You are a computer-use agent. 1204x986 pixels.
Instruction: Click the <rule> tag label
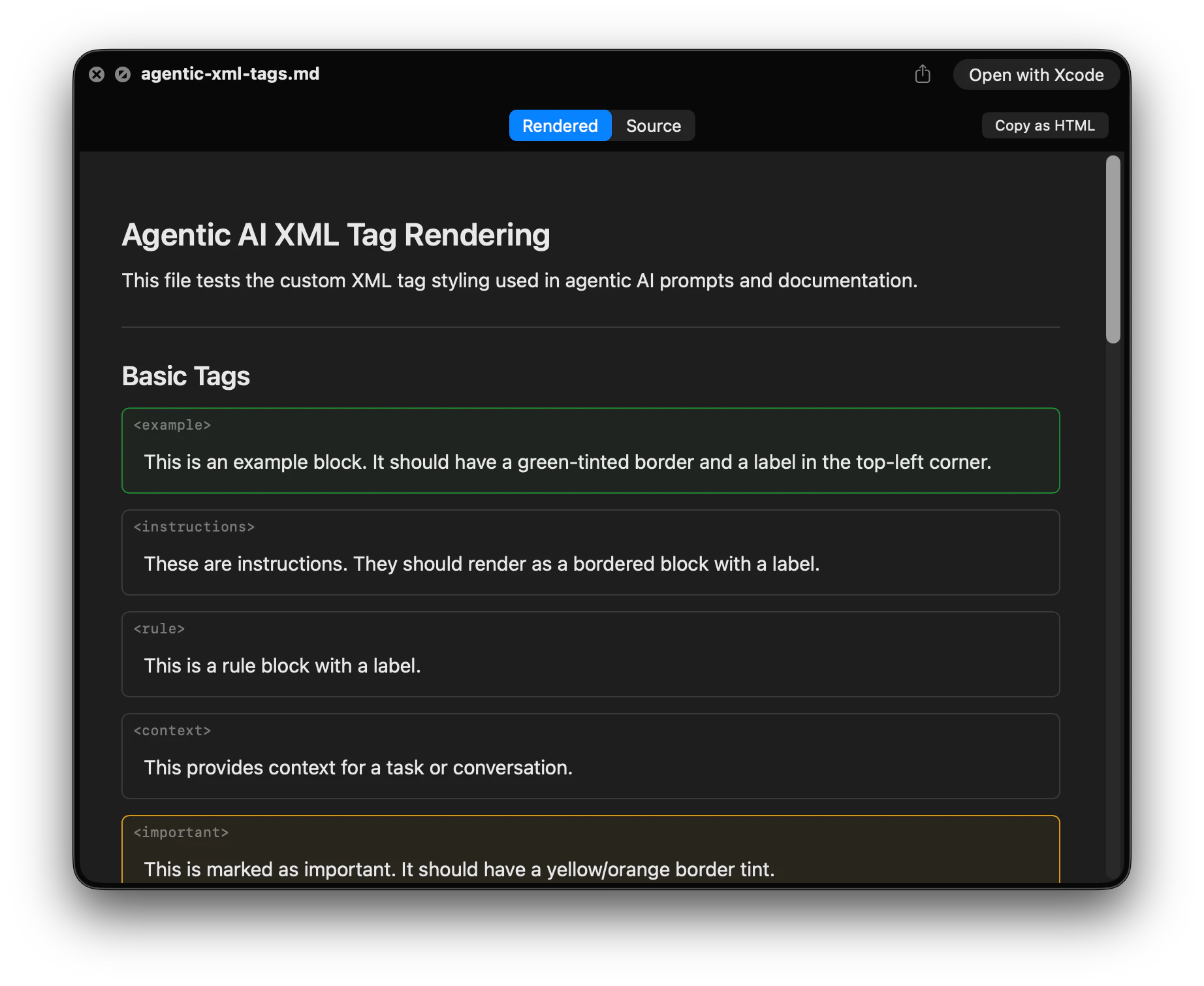[x=158, y=628]
